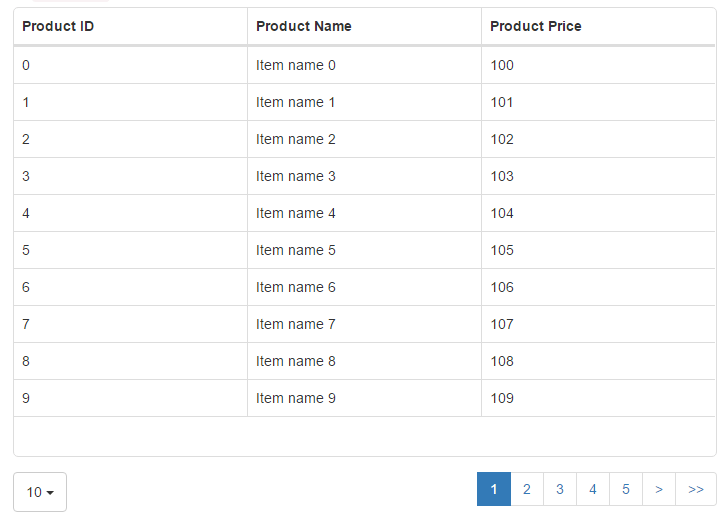The height and width of the screenshot is (521, 725).
Task: Select the cell 'Item name 1'
Action: click(x=364, y=102)
